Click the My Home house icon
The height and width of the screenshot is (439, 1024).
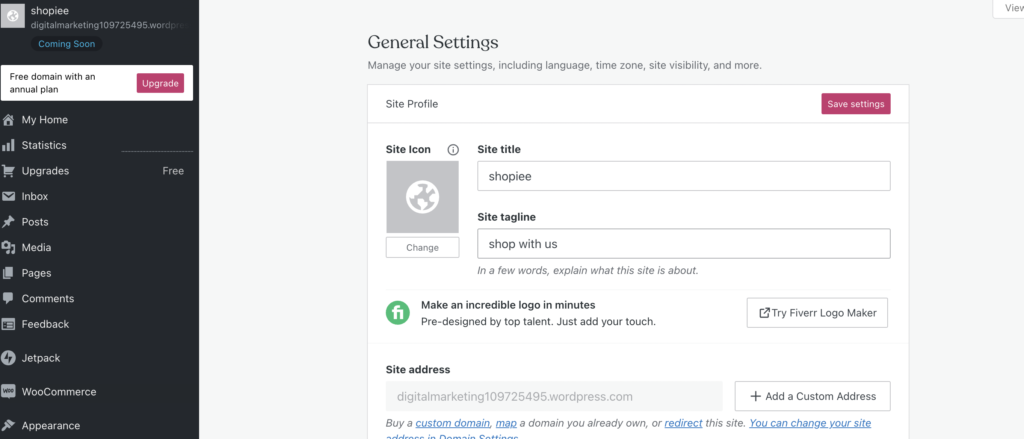pos(9,120)
